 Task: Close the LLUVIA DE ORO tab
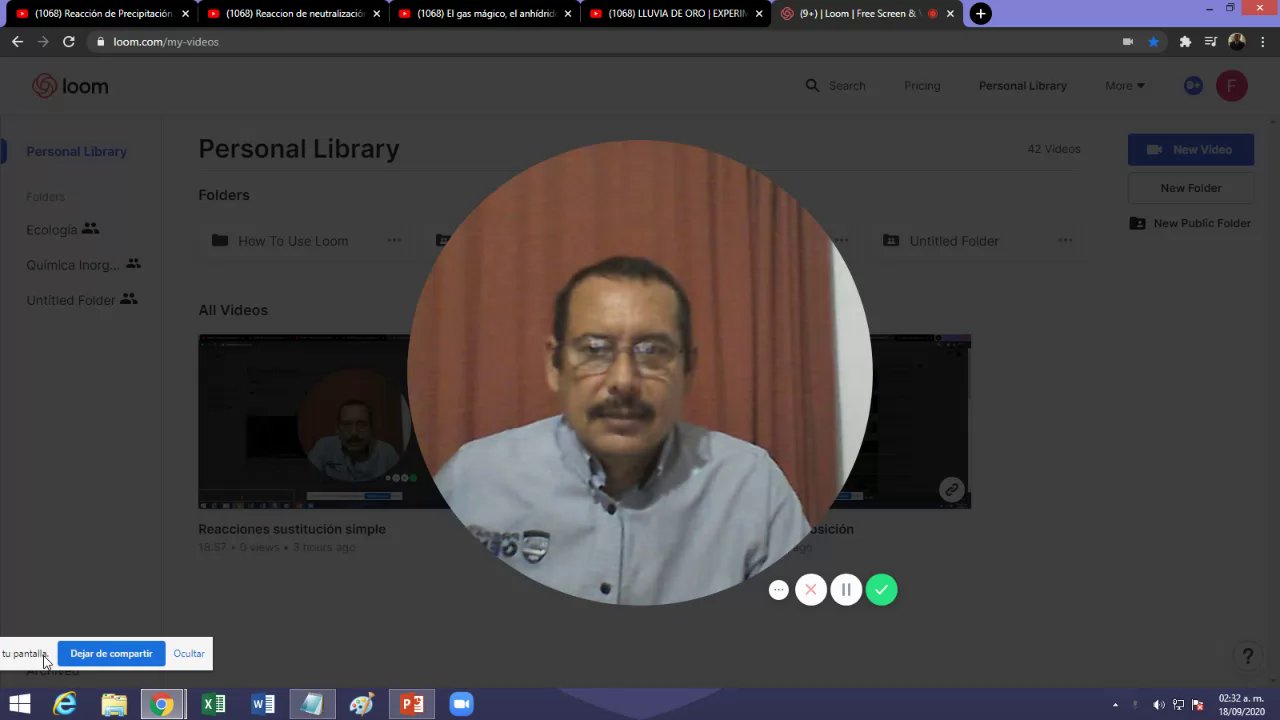click(759, 14)
